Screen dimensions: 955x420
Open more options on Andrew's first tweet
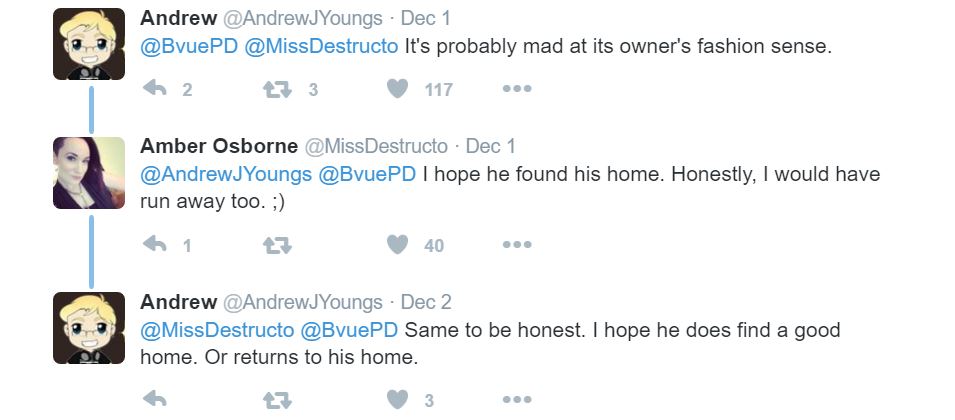pyautogui.click(x=517, y=89)
